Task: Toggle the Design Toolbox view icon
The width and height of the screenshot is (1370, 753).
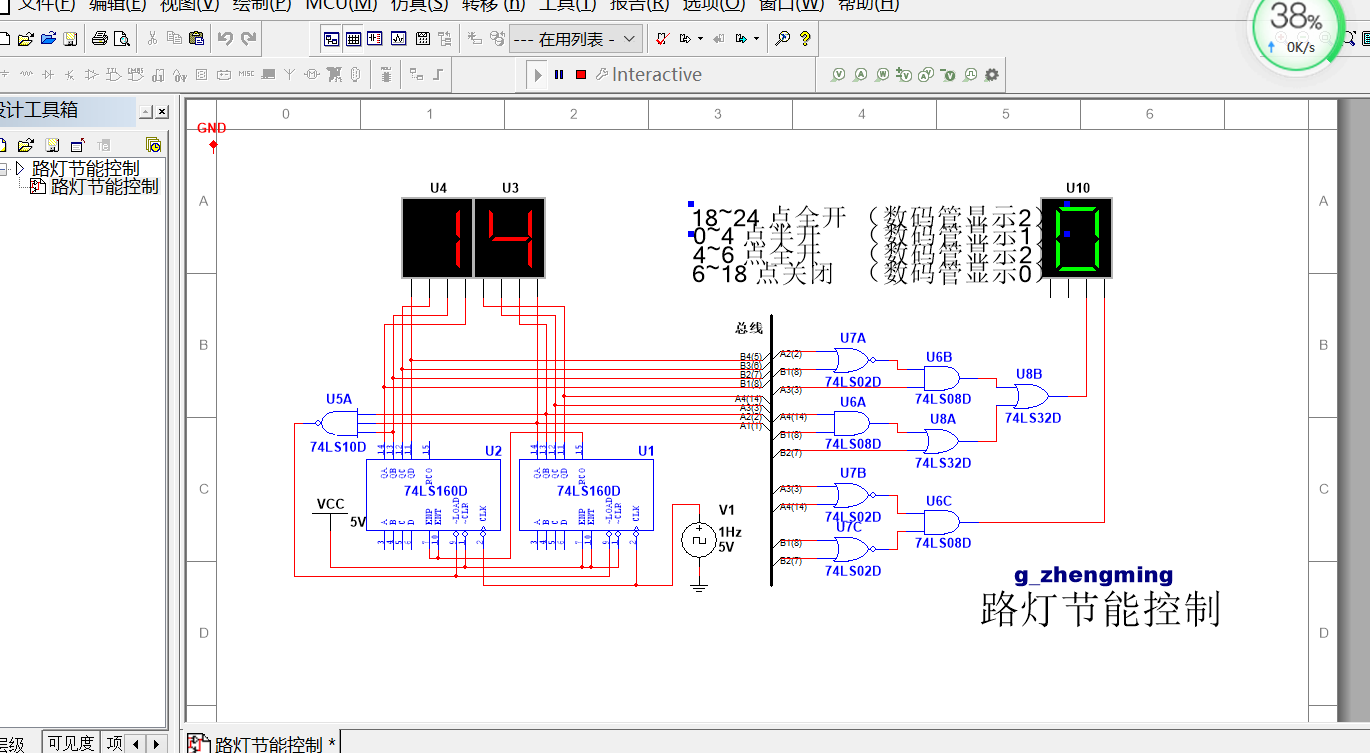Action: 331,39
